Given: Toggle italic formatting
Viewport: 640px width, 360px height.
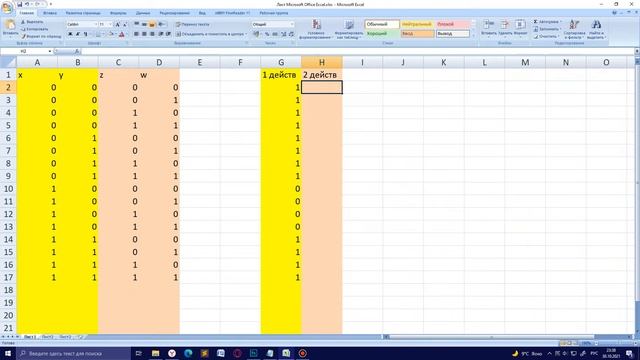Looking at the screenshot, I should (x=78, y=34).
